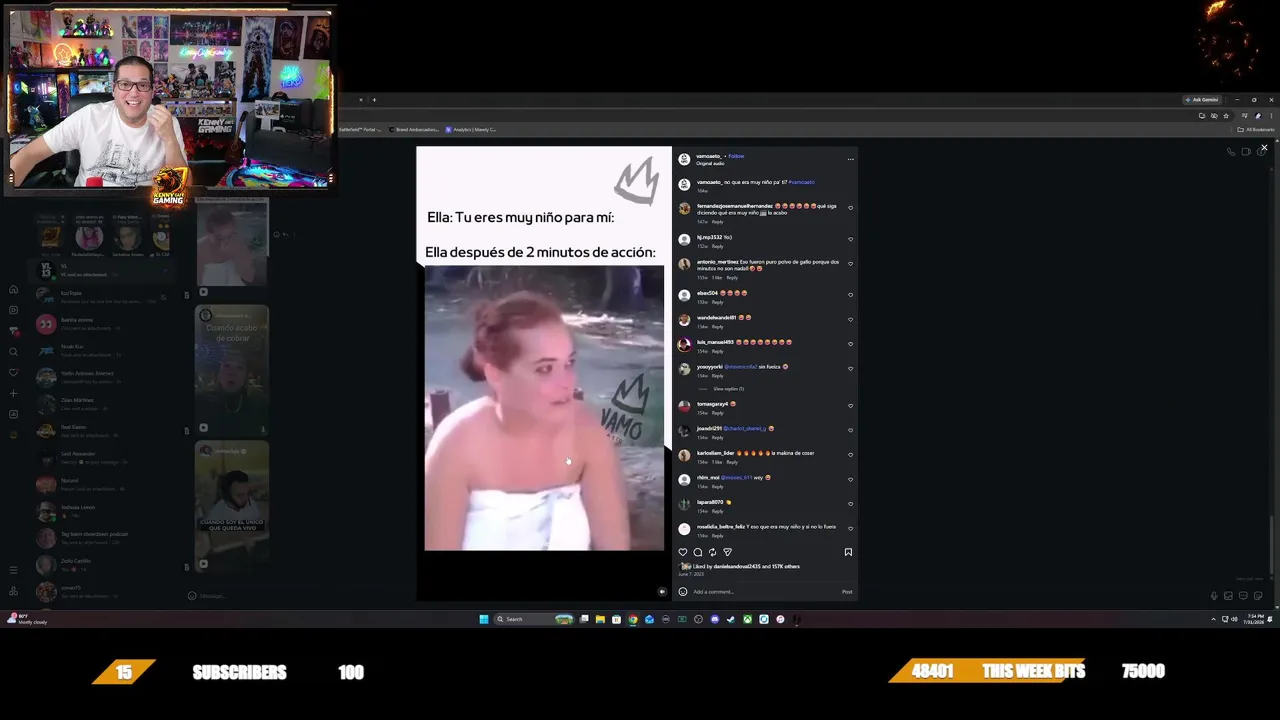Open the browser three-dot menu
The height and width of the screenshot is (720, 1280).
(1272, 116)
